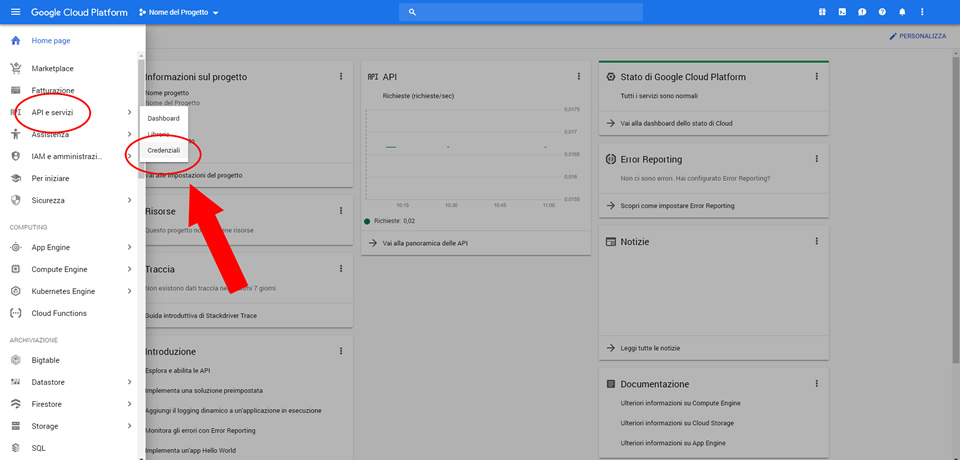Click the Per iniziare graduation cap icon
The image size is (960, 460).
coord(16,178)
